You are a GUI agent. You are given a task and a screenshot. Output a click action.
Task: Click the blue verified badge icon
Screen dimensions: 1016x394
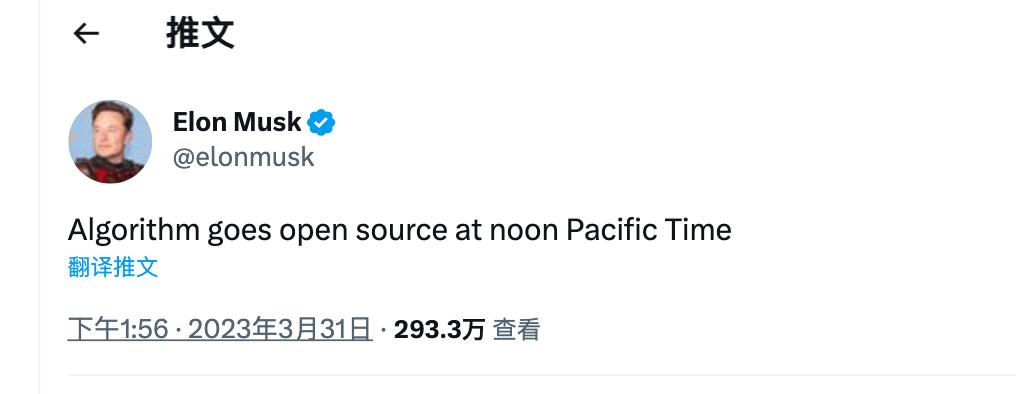pyautogui.click(x=321, y=122)
